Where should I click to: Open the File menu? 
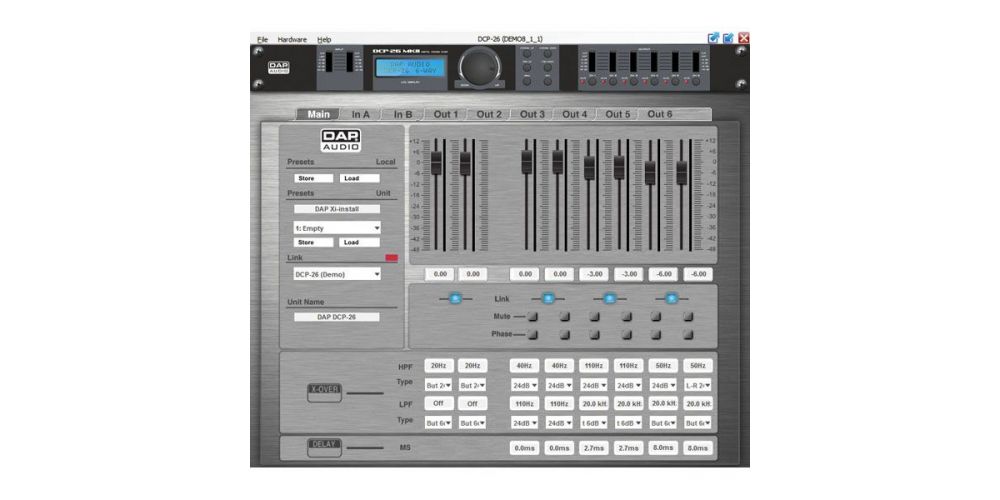click(262, 40)
